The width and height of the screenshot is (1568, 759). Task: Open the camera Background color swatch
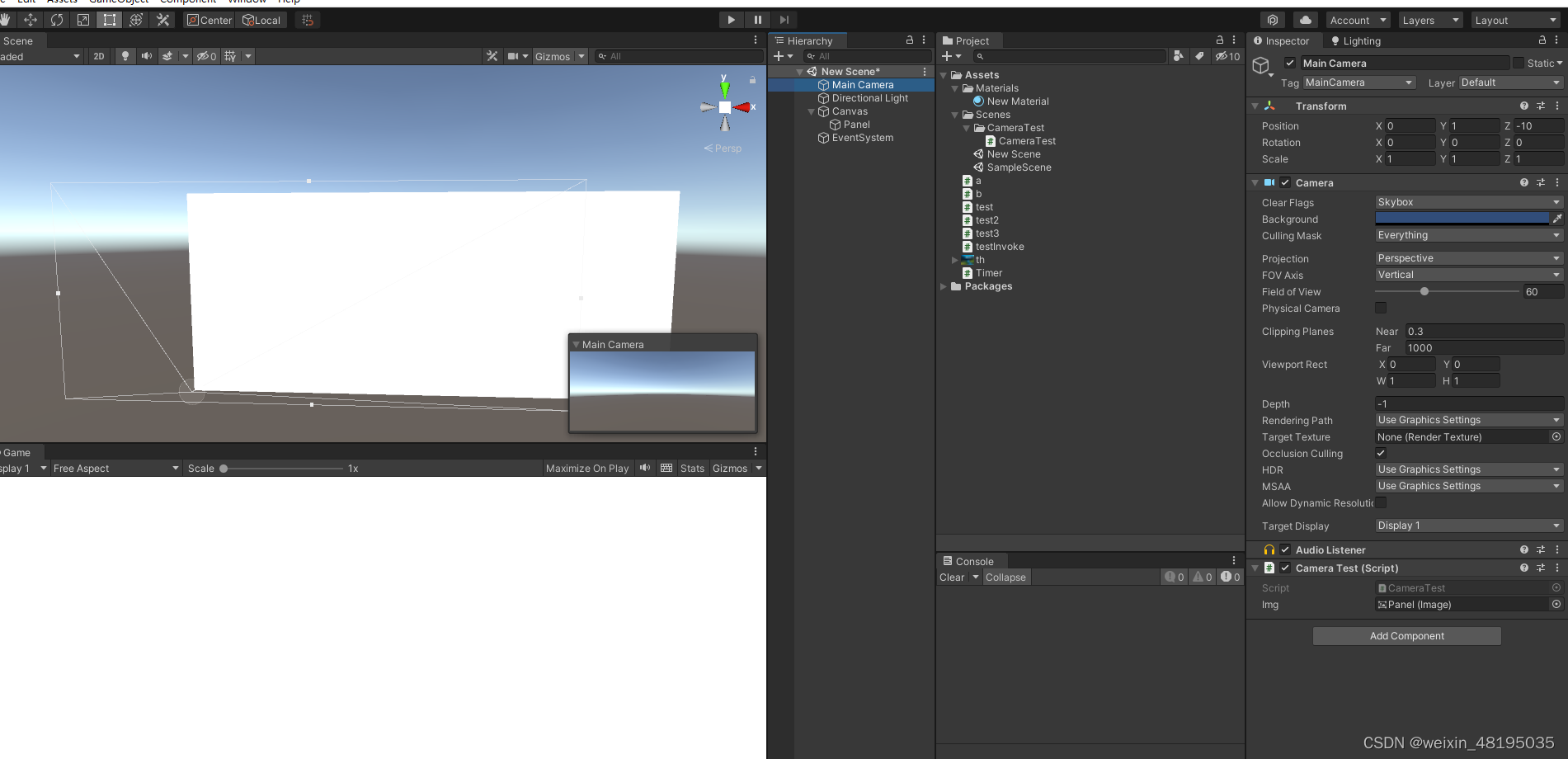coord(1461,218)
